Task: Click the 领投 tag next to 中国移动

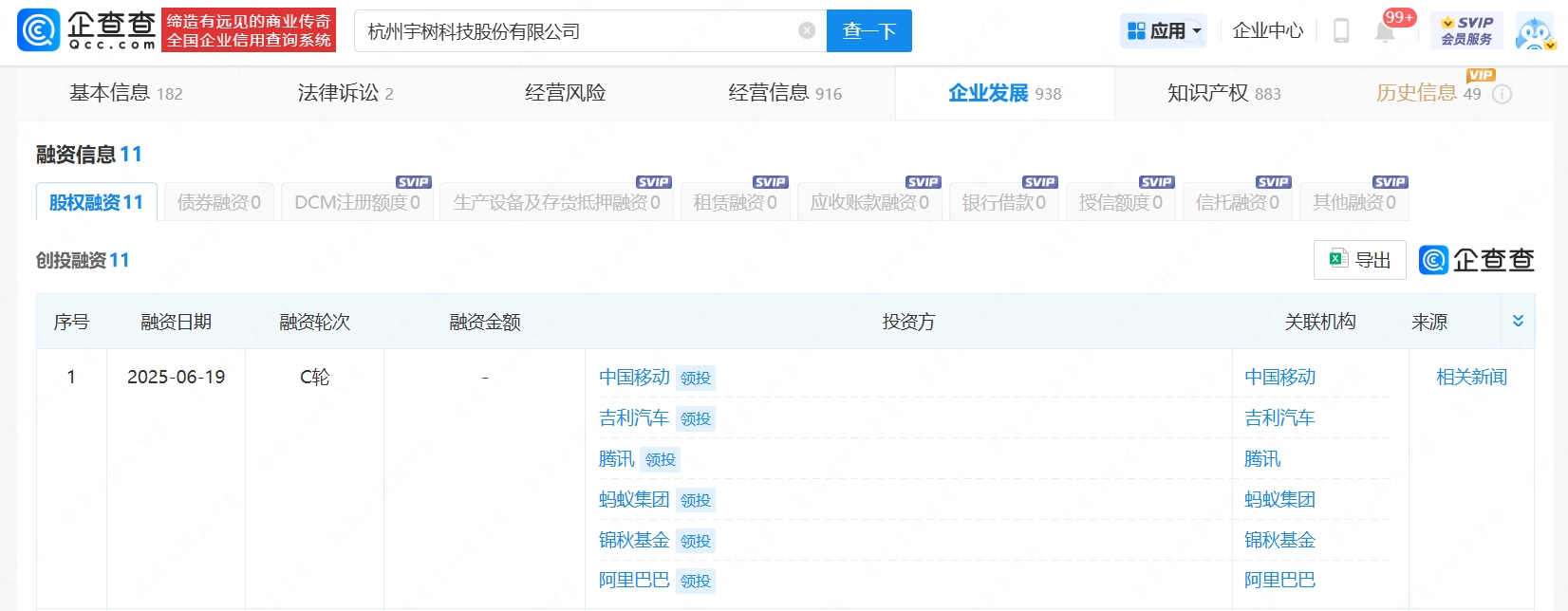Action: click(696, 378)
